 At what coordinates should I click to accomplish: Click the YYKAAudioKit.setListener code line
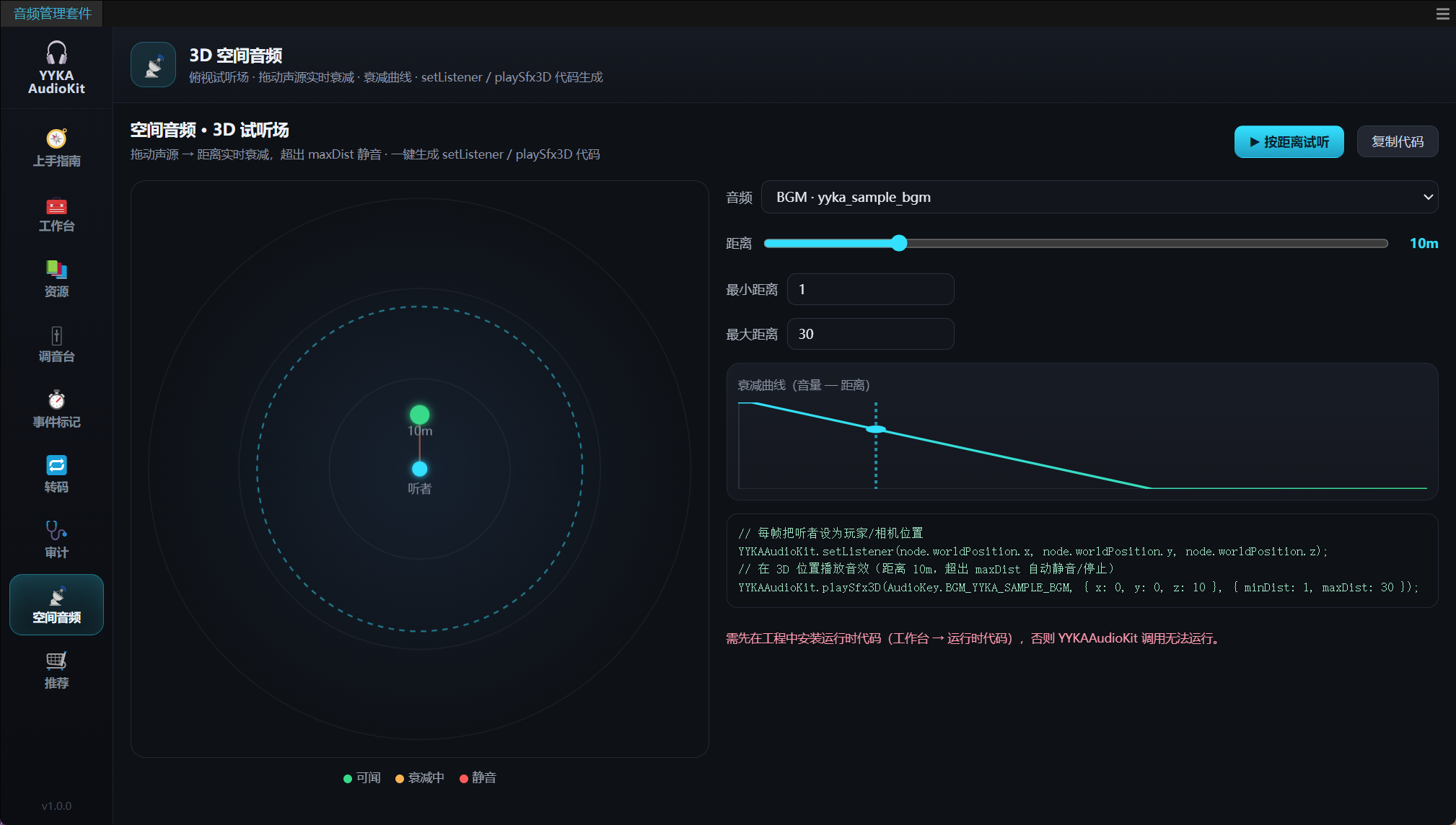1032,552
